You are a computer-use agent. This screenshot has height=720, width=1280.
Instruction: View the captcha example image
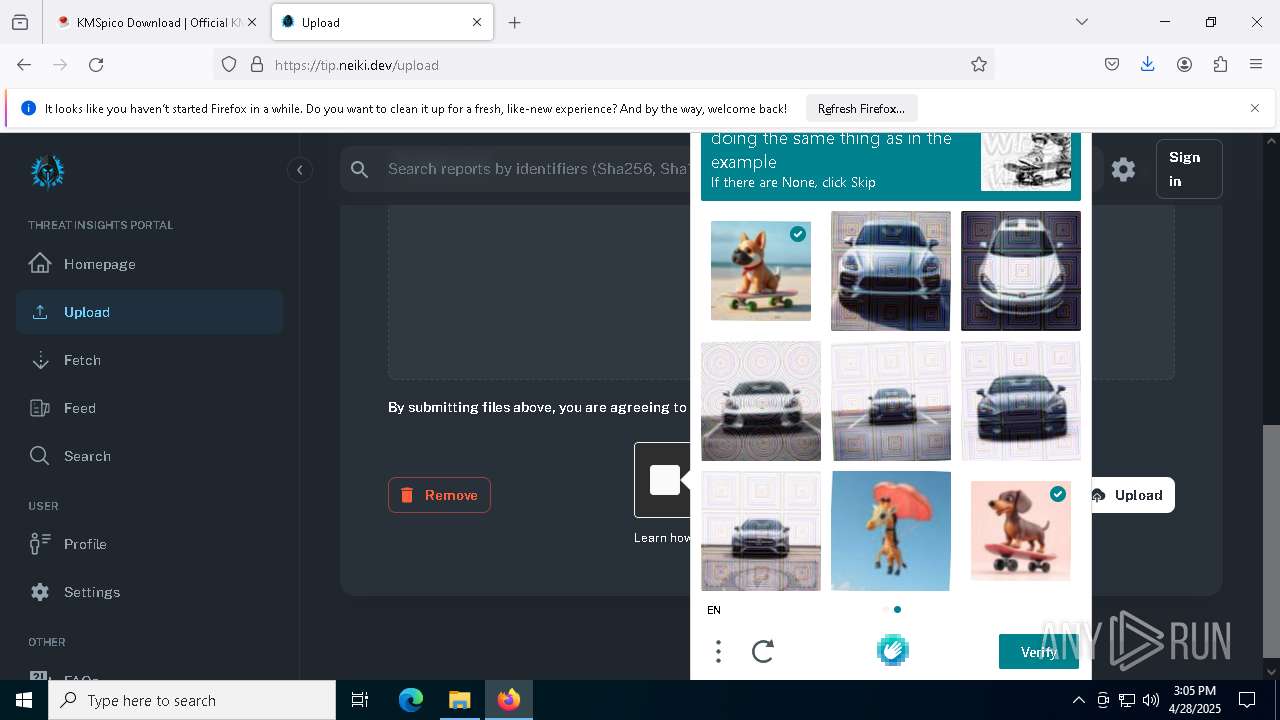coord(1026,161)
